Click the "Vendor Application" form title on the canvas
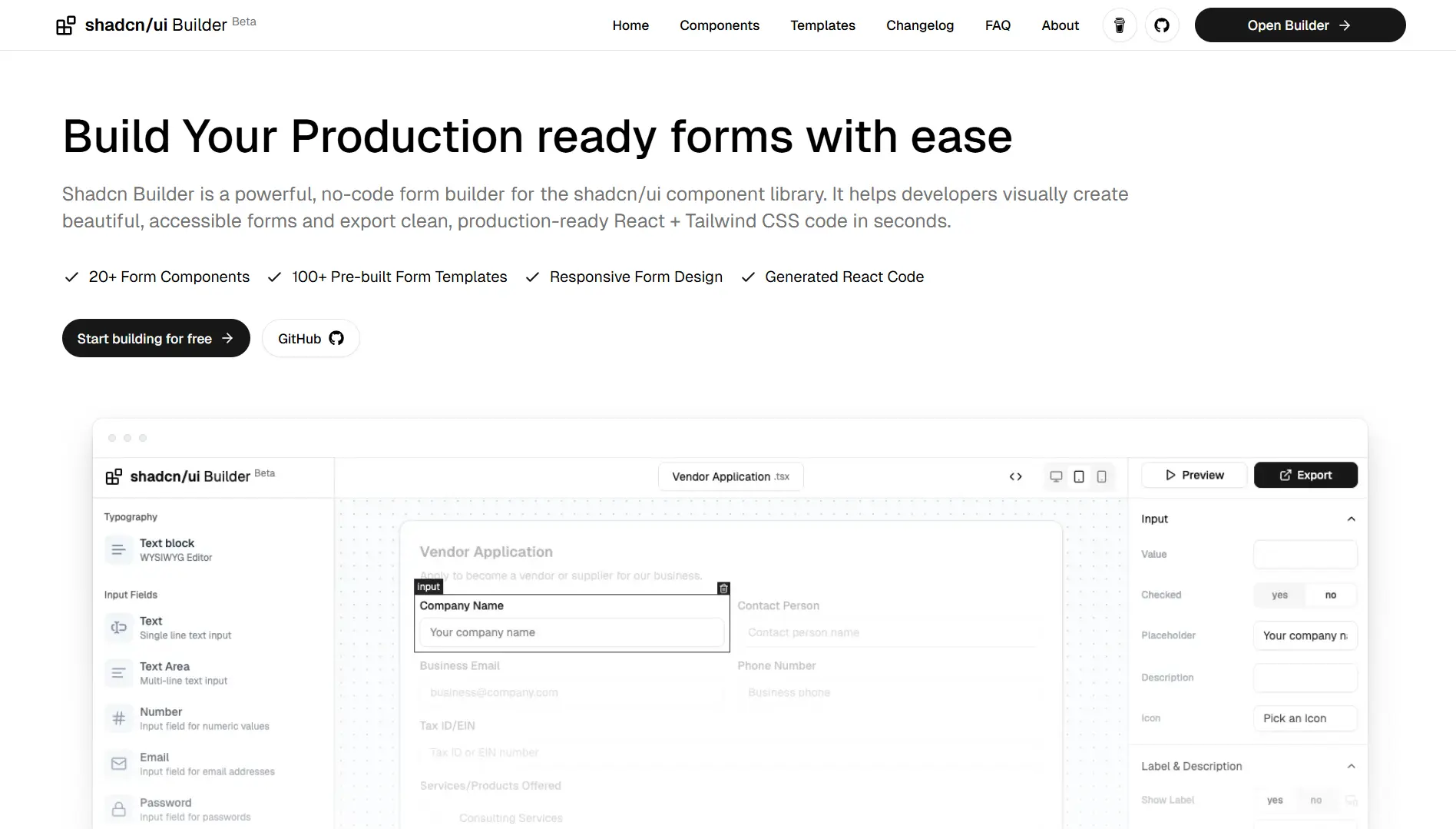1456x829 pixels. click(x=486, y=552)
